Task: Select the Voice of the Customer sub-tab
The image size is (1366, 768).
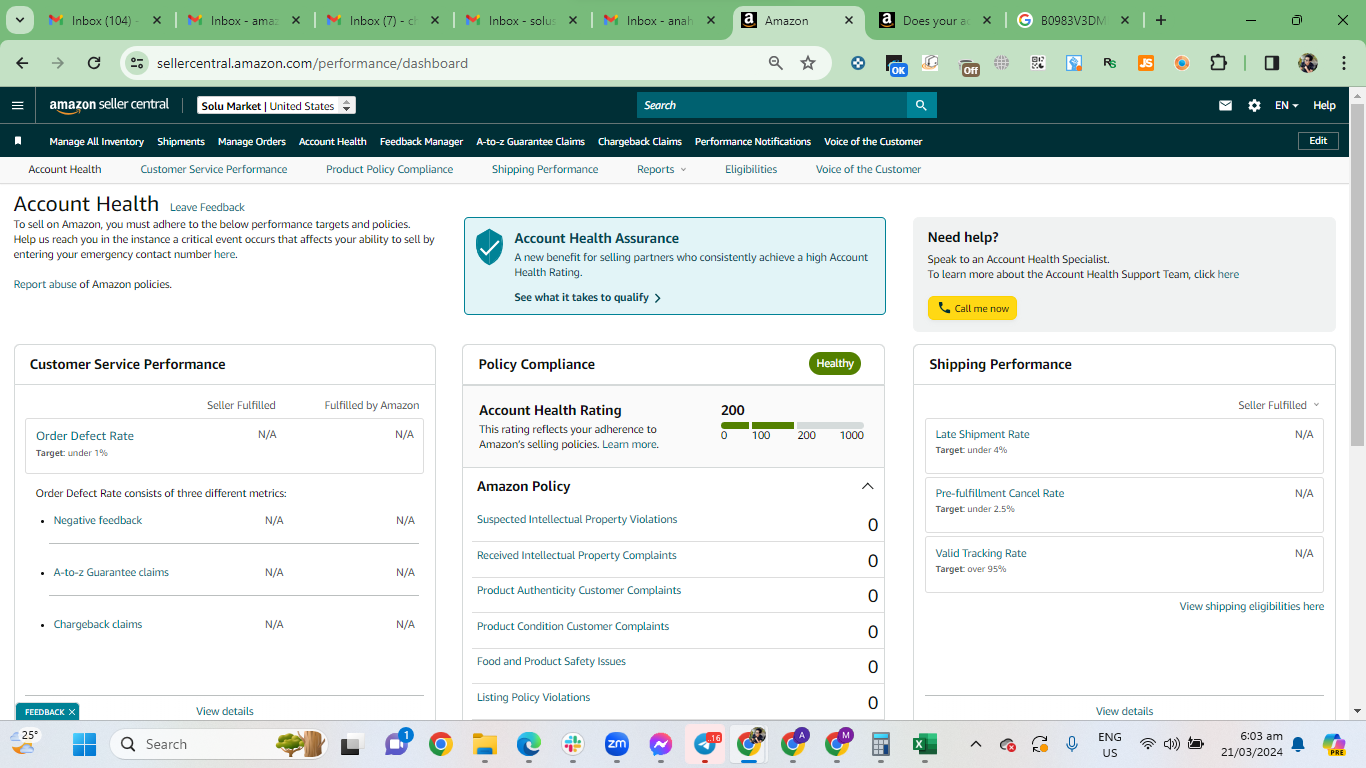Action: 868,169
